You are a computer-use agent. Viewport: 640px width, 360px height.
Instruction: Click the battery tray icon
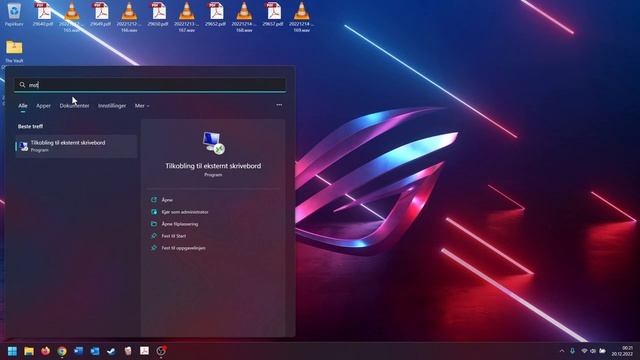pyautogui.click(x=602, y=351)
